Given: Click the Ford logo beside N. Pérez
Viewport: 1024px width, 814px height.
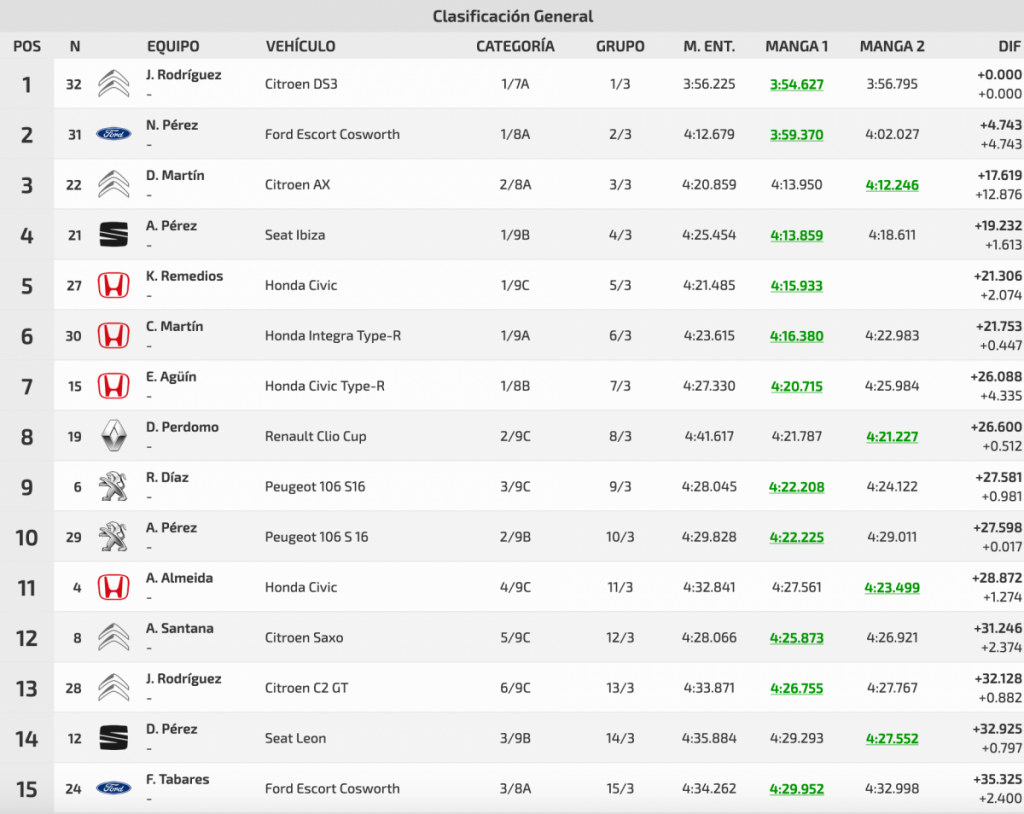Looking at the screenshot, I should 113,134.
